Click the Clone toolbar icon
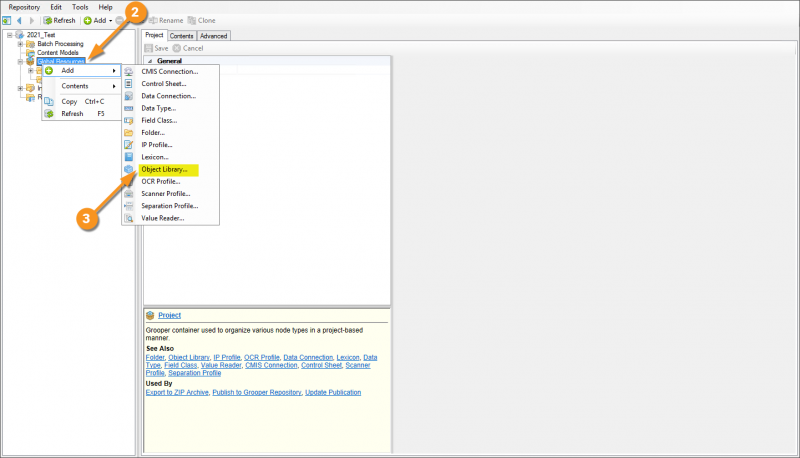 click(x=192, y=20)
